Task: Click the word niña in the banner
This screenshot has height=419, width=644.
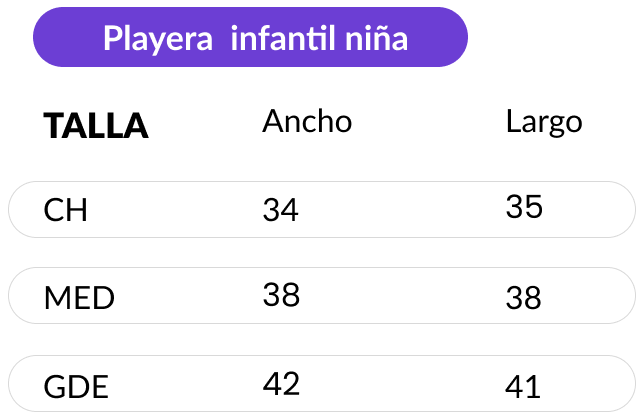Action: pyautogui.click(x=376, y=38)
